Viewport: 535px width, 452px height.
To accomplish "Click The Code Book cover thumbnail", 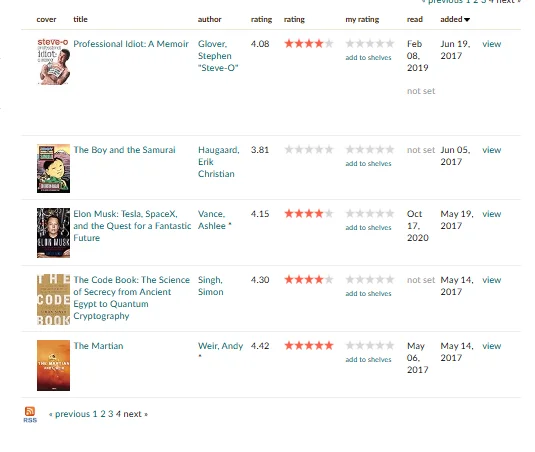I will tap(54, 299).
